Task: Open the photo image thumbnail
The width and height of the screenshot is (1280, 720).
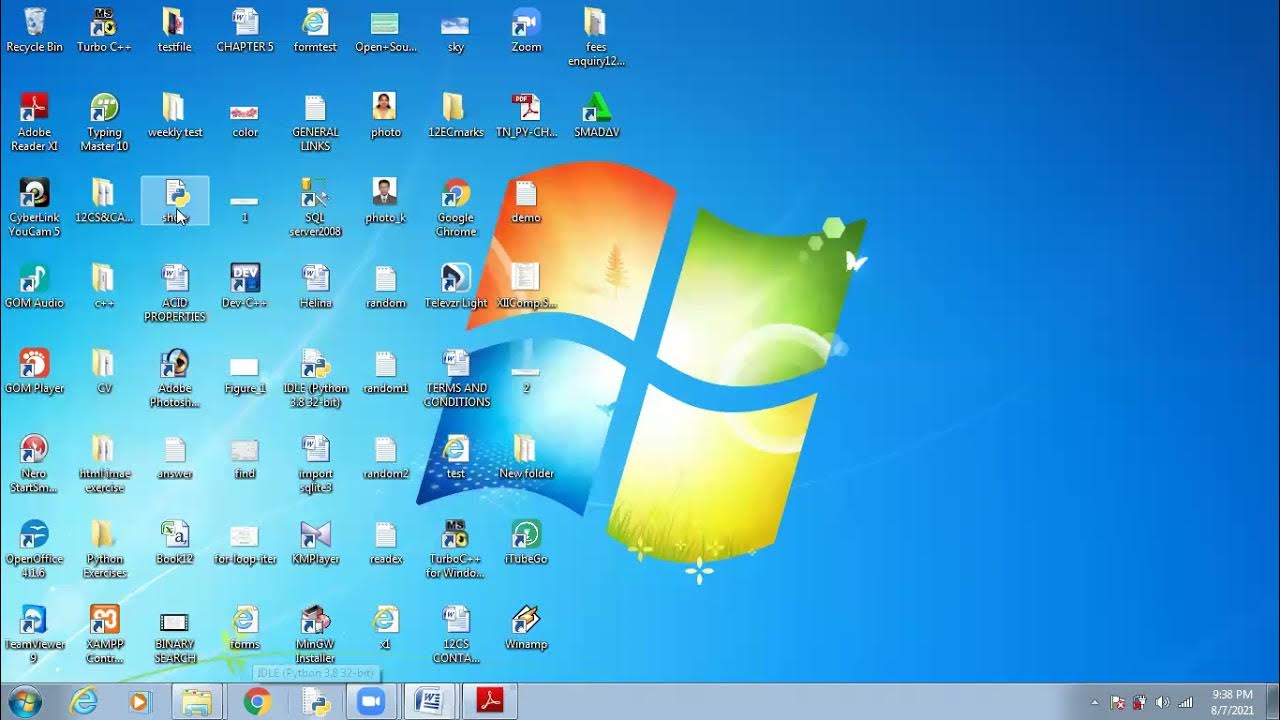Action: pos(386,115)
